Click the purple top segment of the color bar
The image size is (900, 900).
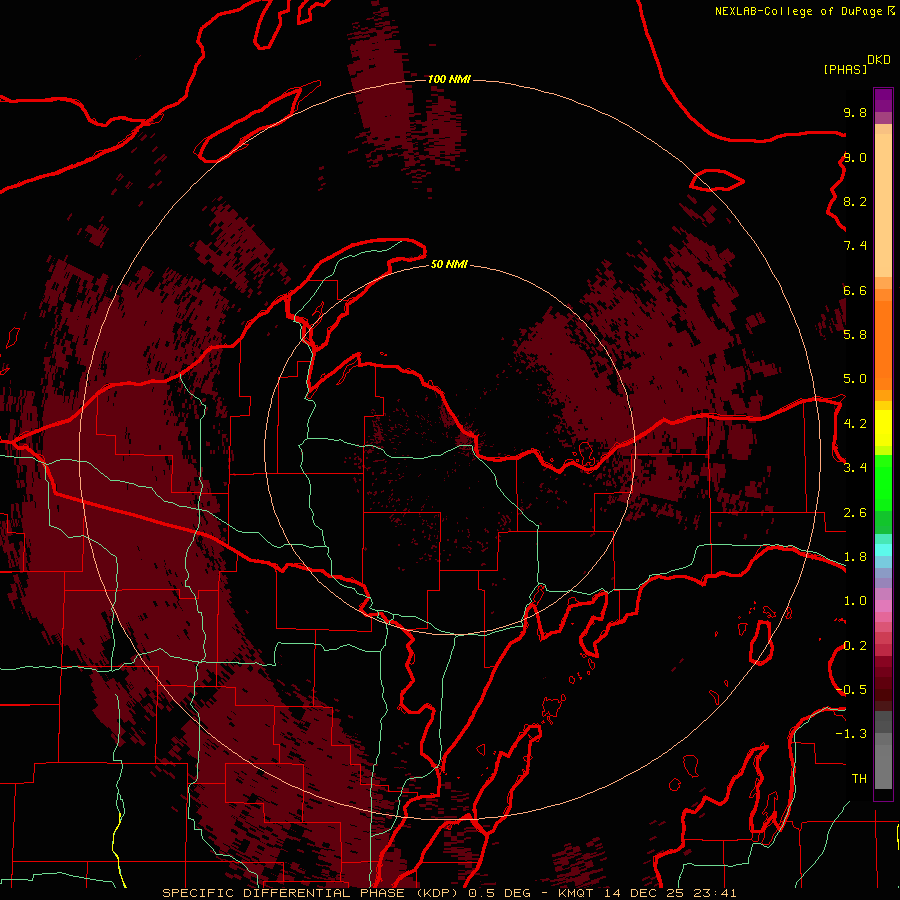coord(883,100)
